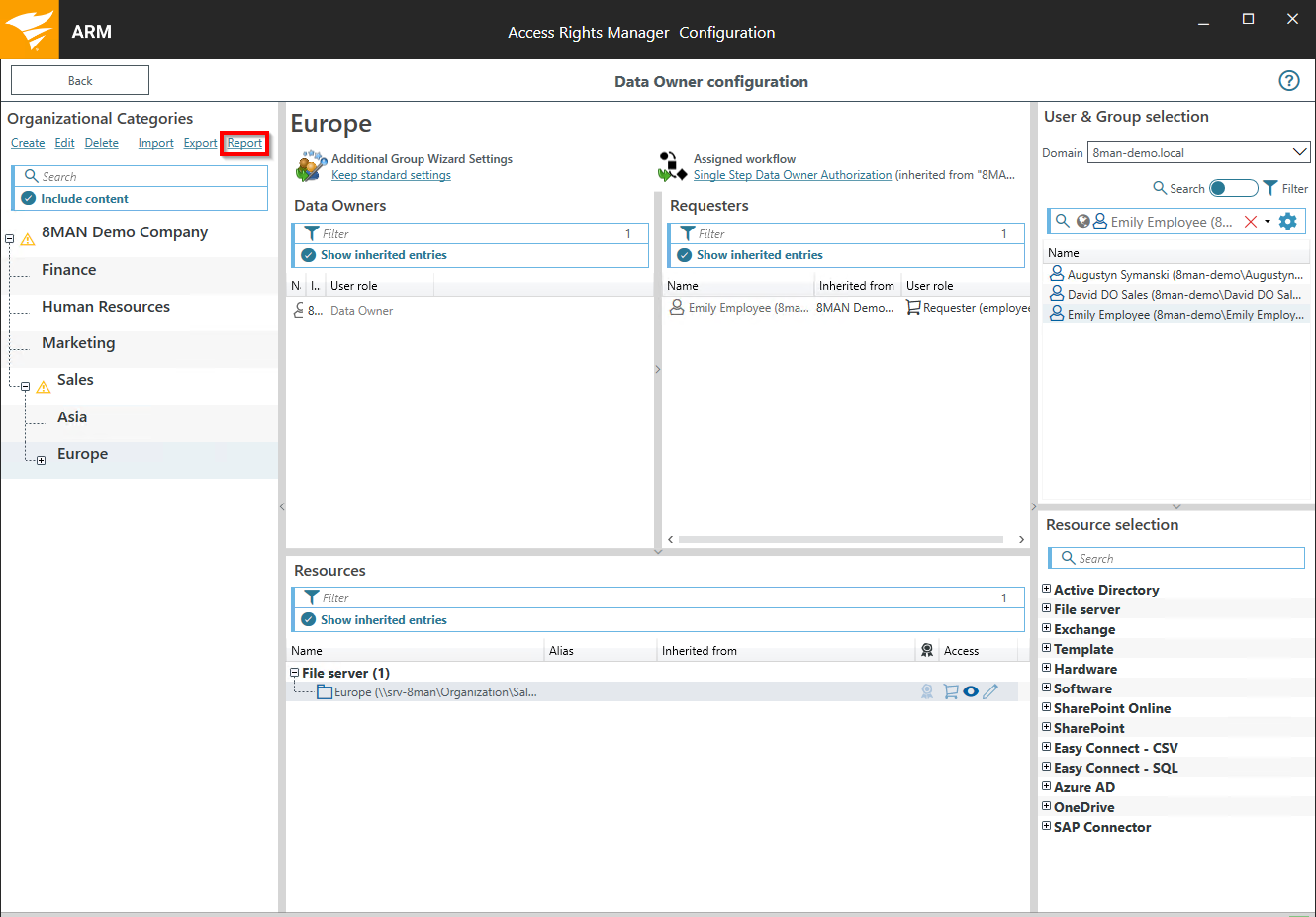Click the Requesters horizontal scrollbar
The image size is (1316, 917).
point(841,540)
